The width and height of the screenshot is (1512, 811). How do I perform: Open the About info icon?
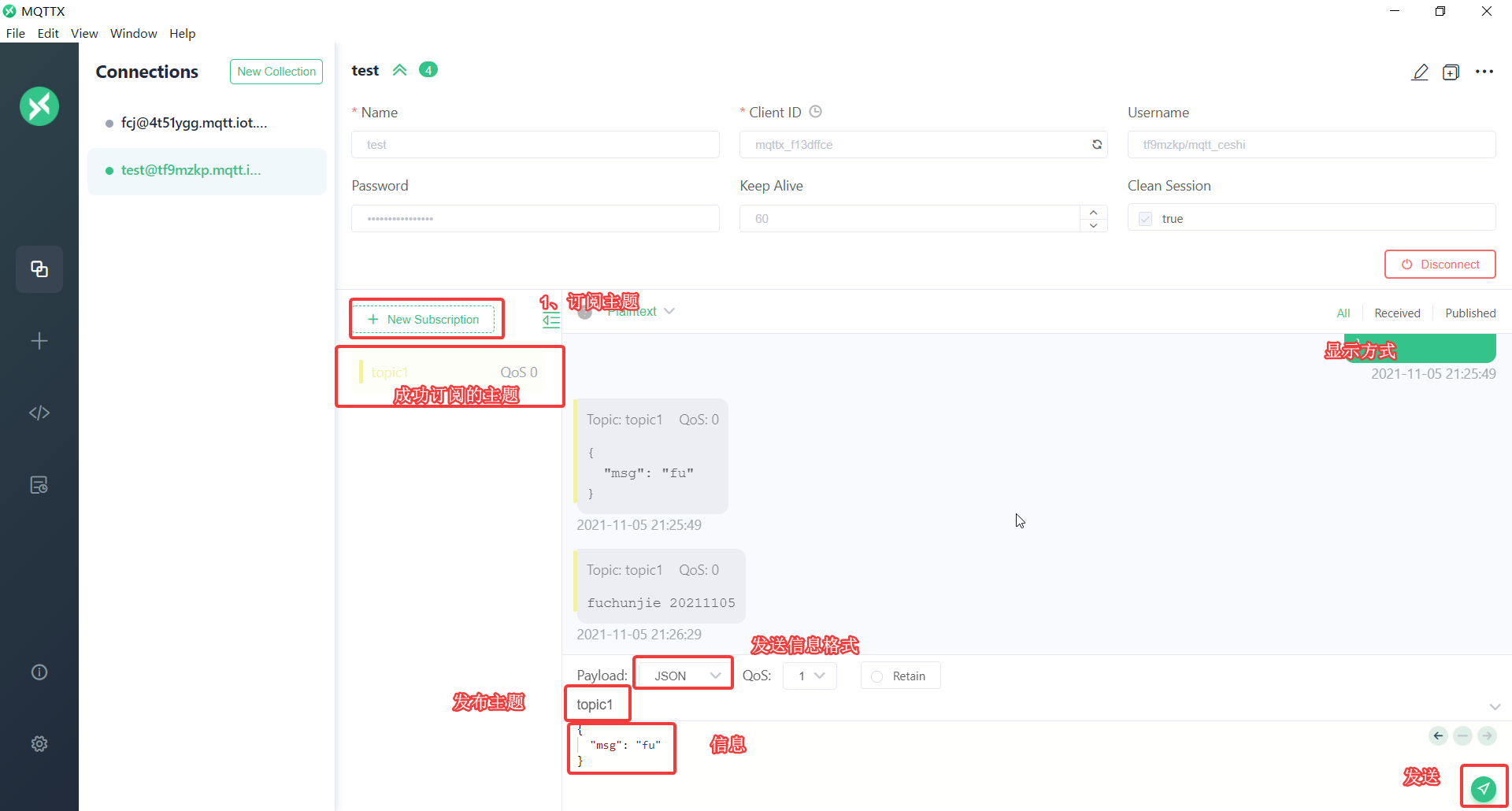tap(39, 672)
